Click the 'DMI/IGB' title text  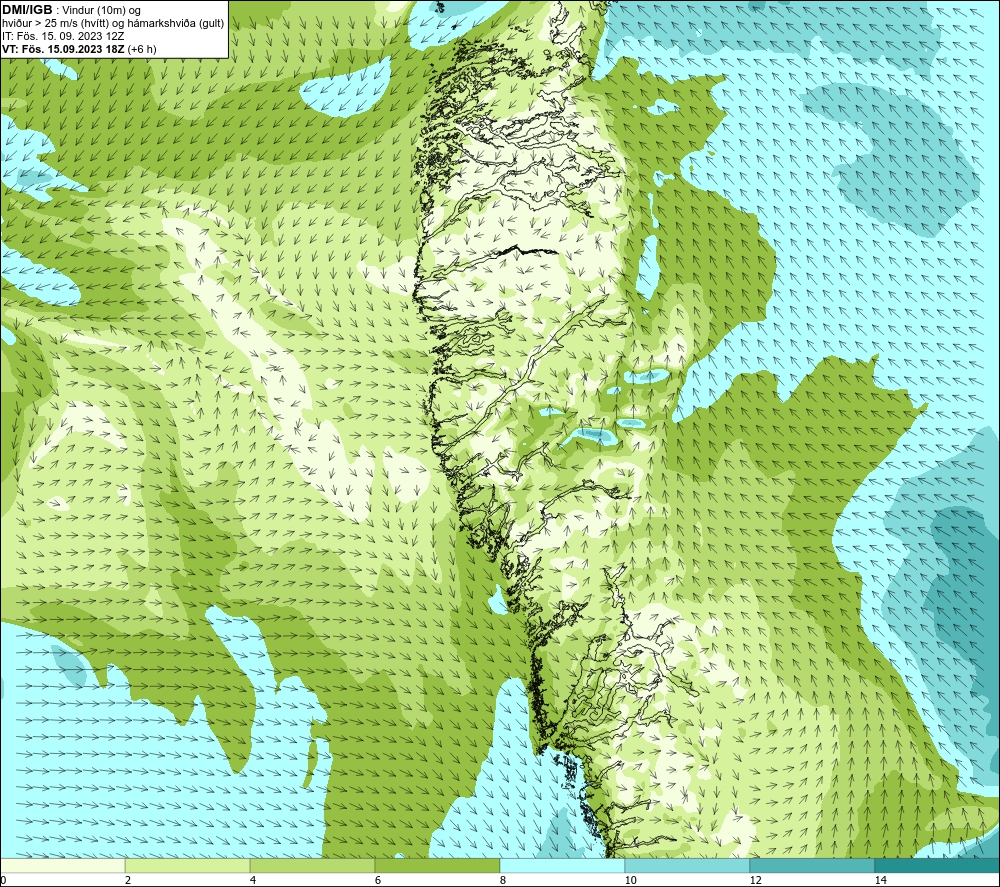point(27,10)
